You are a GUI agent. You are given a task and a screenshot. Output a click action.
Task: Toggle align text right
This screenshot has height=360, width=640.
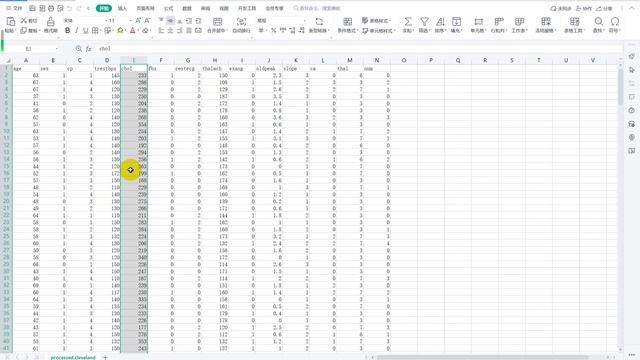point(180,31)
